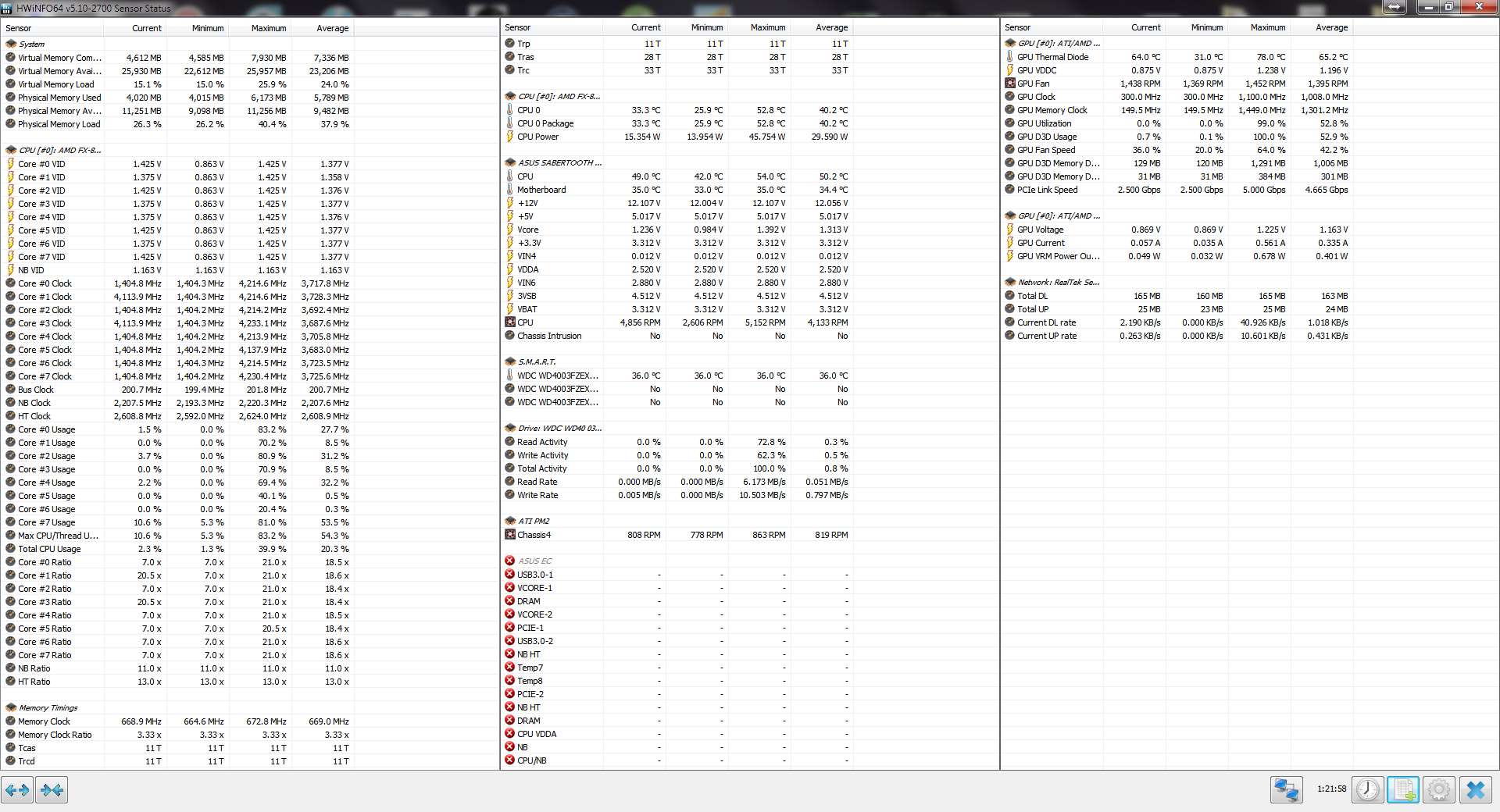Image resolution: width=1500 pixels, height=812 pixels.
Task: Click the ASUS SABERTOOTH group header
Action: coord(559,163)
